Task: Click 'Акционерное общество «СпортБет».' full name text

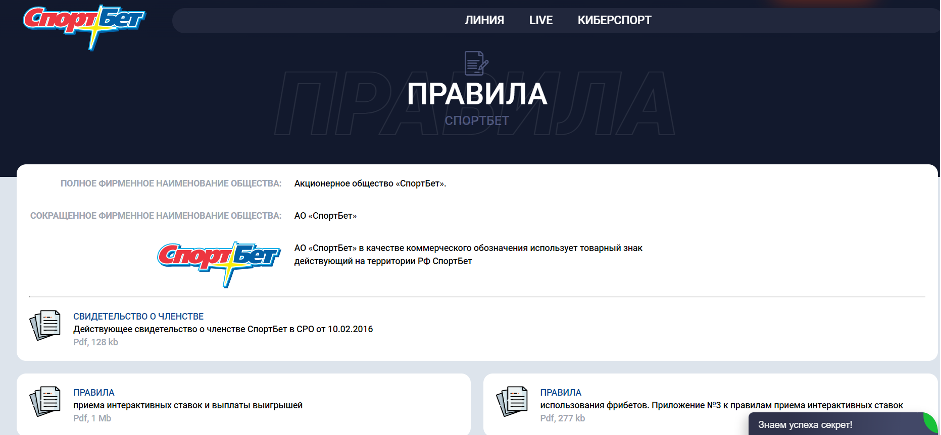Action: click(370, 184)
